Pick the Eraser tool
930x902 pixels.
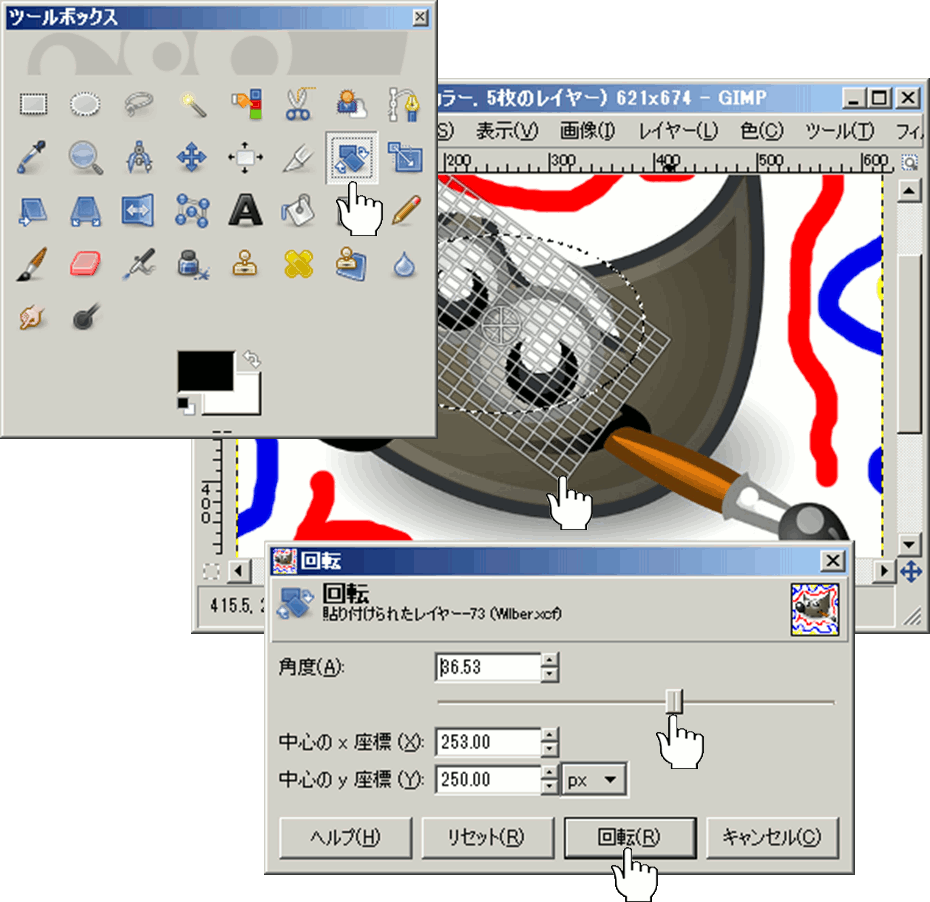click(x=86, y=263)
